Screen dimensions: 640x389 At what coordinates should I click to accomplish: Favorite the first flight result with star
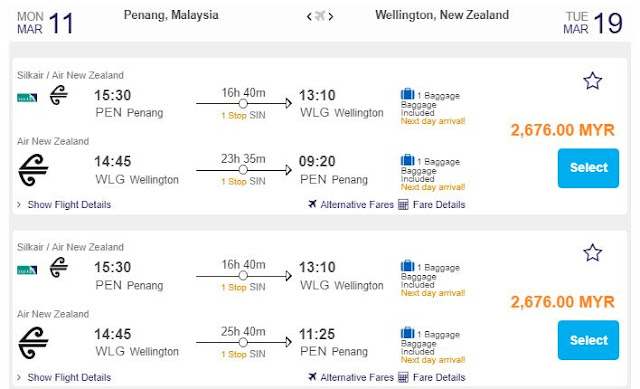[592, 81]
